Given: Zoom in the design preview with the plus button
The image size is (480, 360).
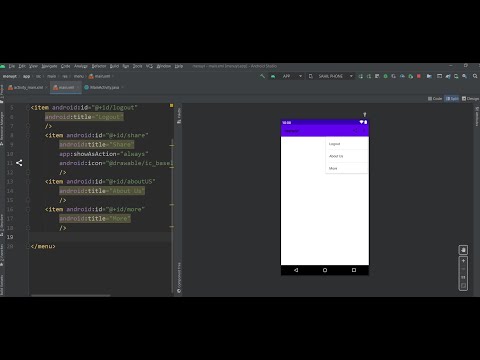Looking at the screenshot, I should (463, 261).
